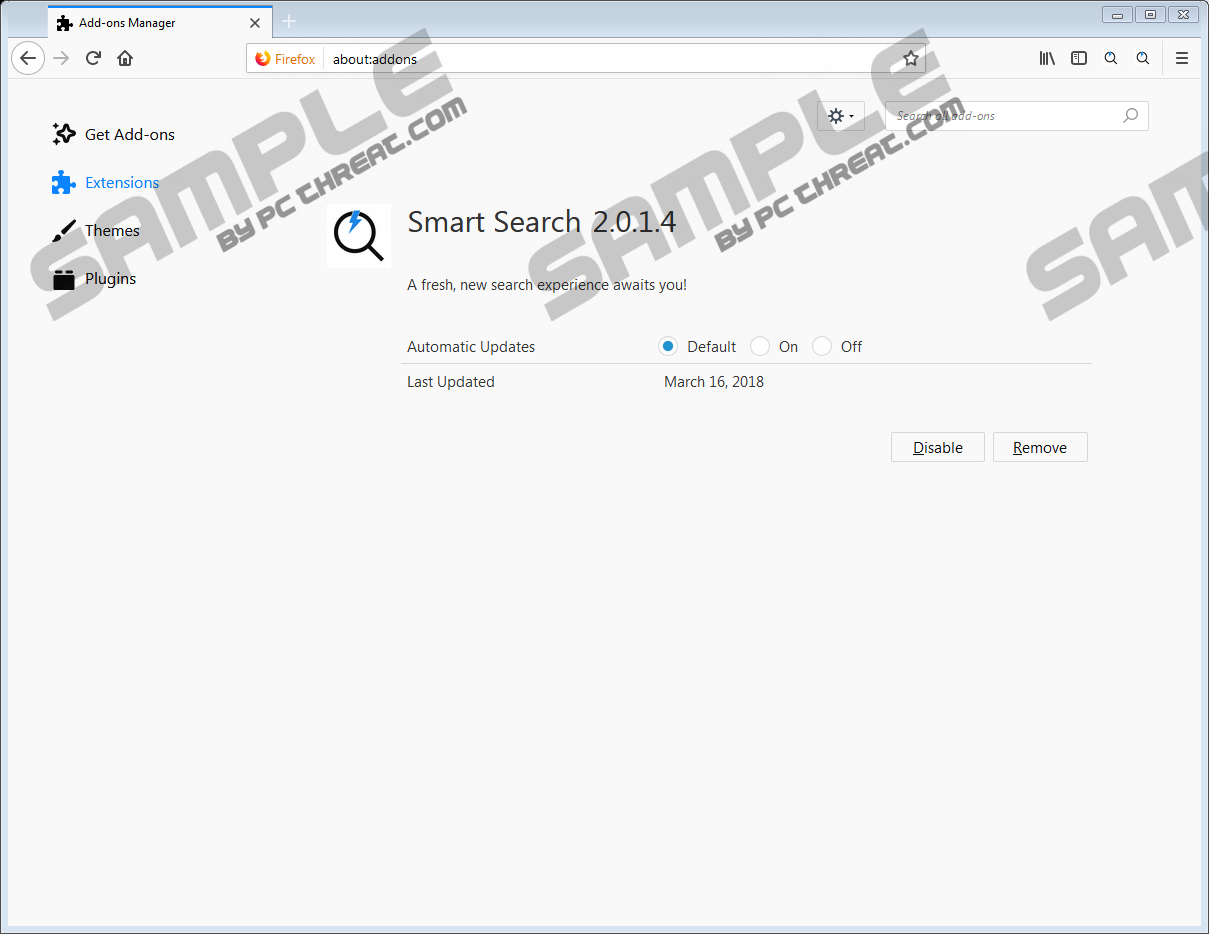Screen dimensions: 1209x934
Task: Open the Library icon in toolbar
Action: pos(1047,59)
